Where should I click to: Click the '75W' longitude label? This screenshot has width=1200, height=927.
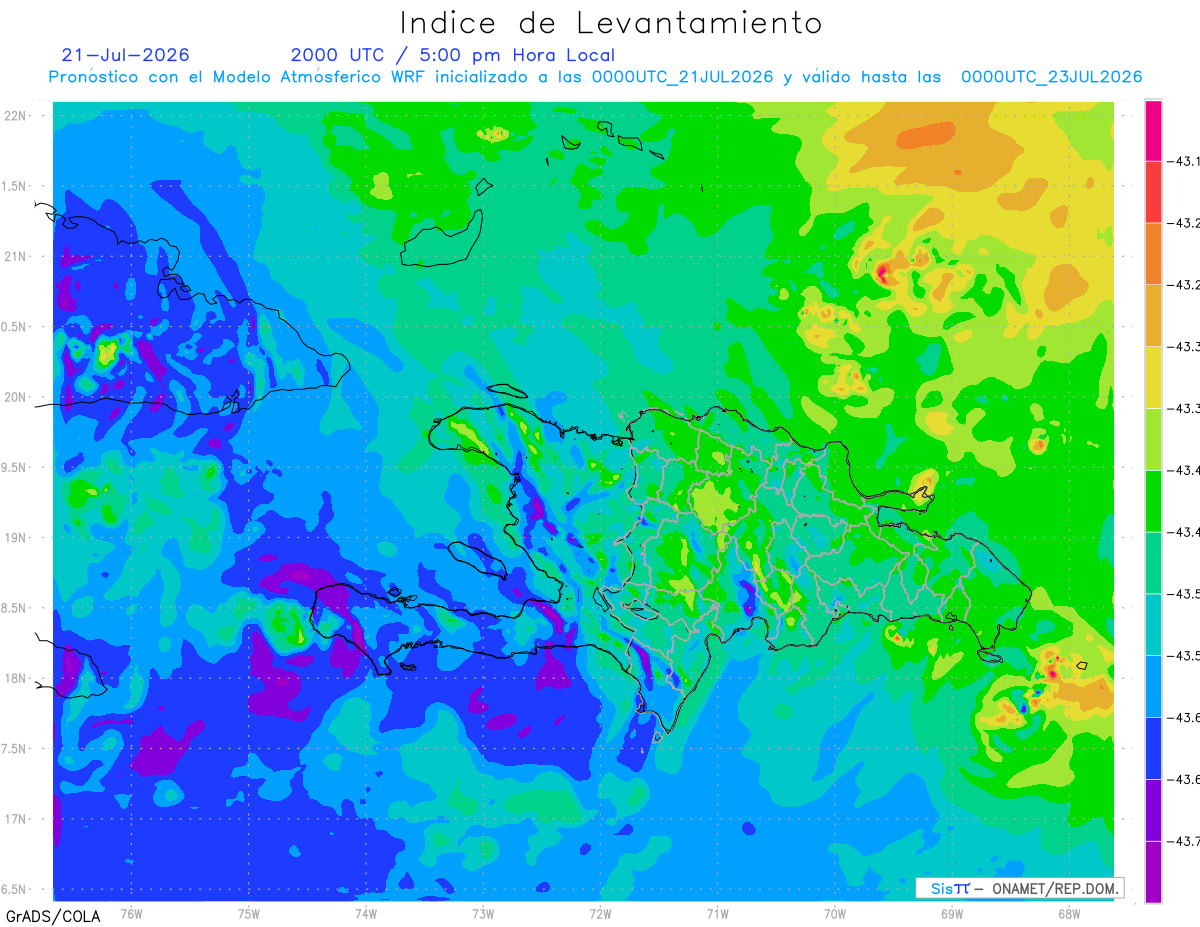click(x=249, y=913)
